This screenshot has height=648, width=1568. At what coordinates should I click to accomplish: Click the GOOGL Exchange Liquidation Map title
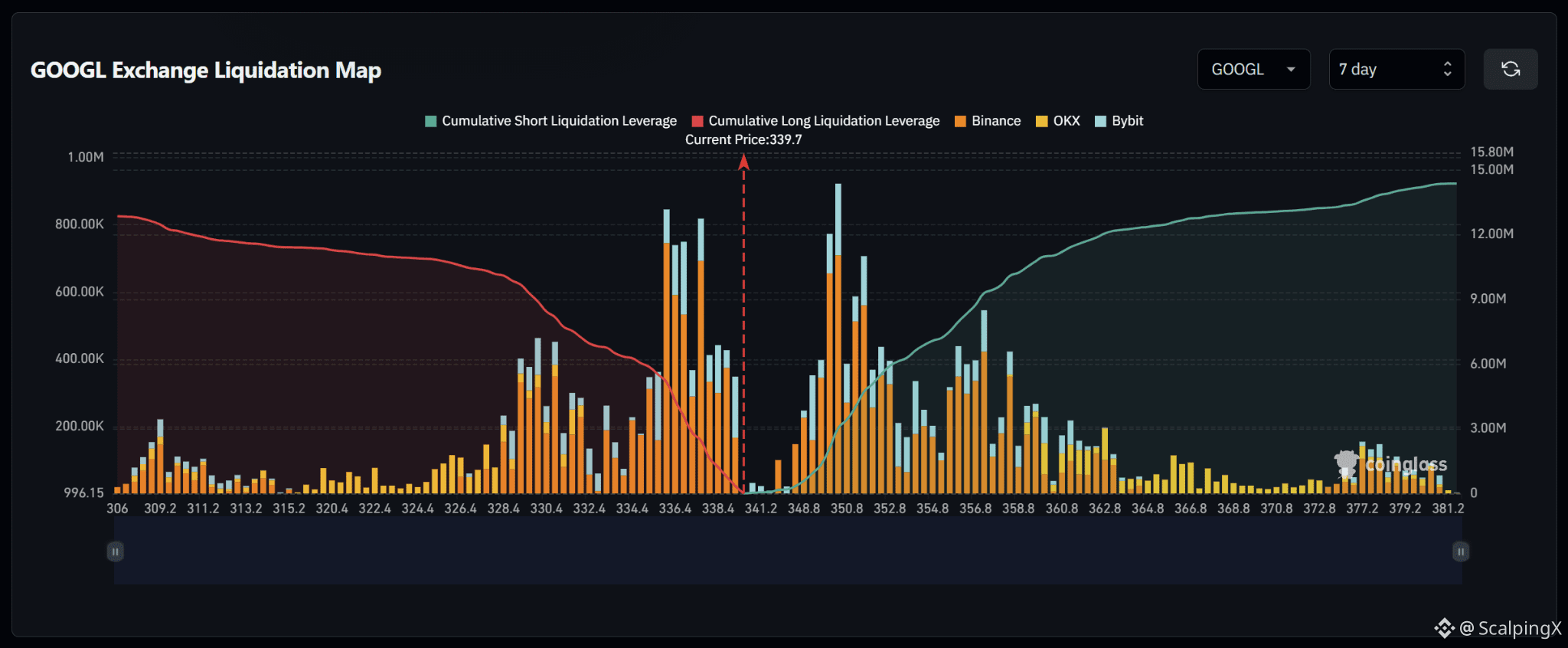[x=206, y=70]
